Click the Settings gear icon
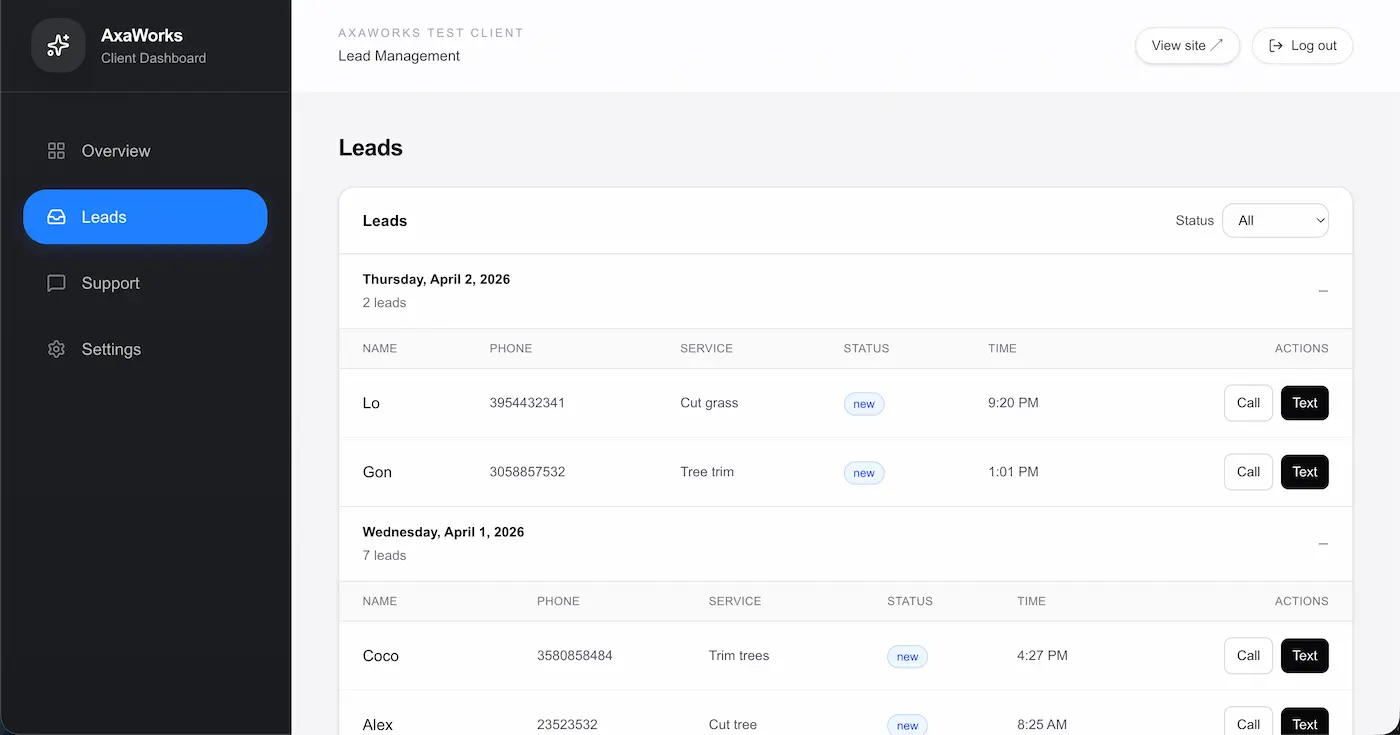Image resolution: width=1400 pixels, height=735 pixels. point(56,349)
